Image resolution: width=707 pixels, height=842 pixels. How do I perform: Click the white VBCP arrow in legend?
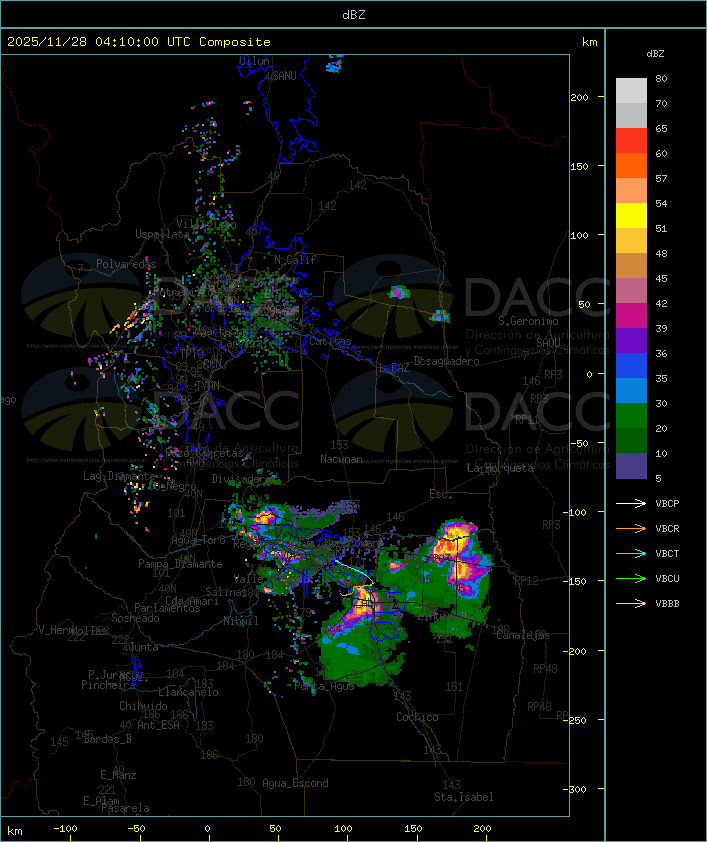pos(631,504)
